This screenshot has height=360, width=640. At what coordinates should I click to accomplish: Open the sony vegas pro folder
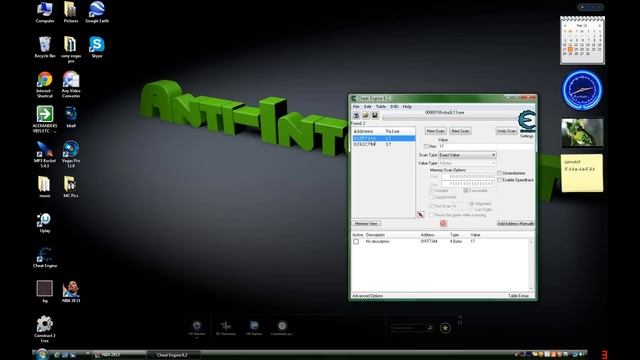tap(71, 50)
